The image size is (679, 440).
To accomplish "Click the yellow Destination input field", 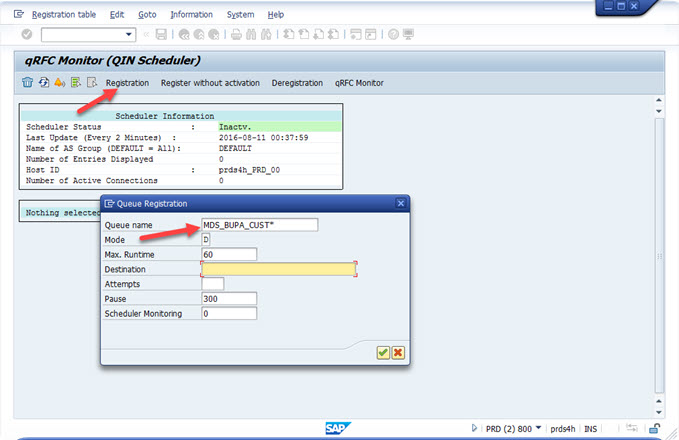I will tap(278, 269).
